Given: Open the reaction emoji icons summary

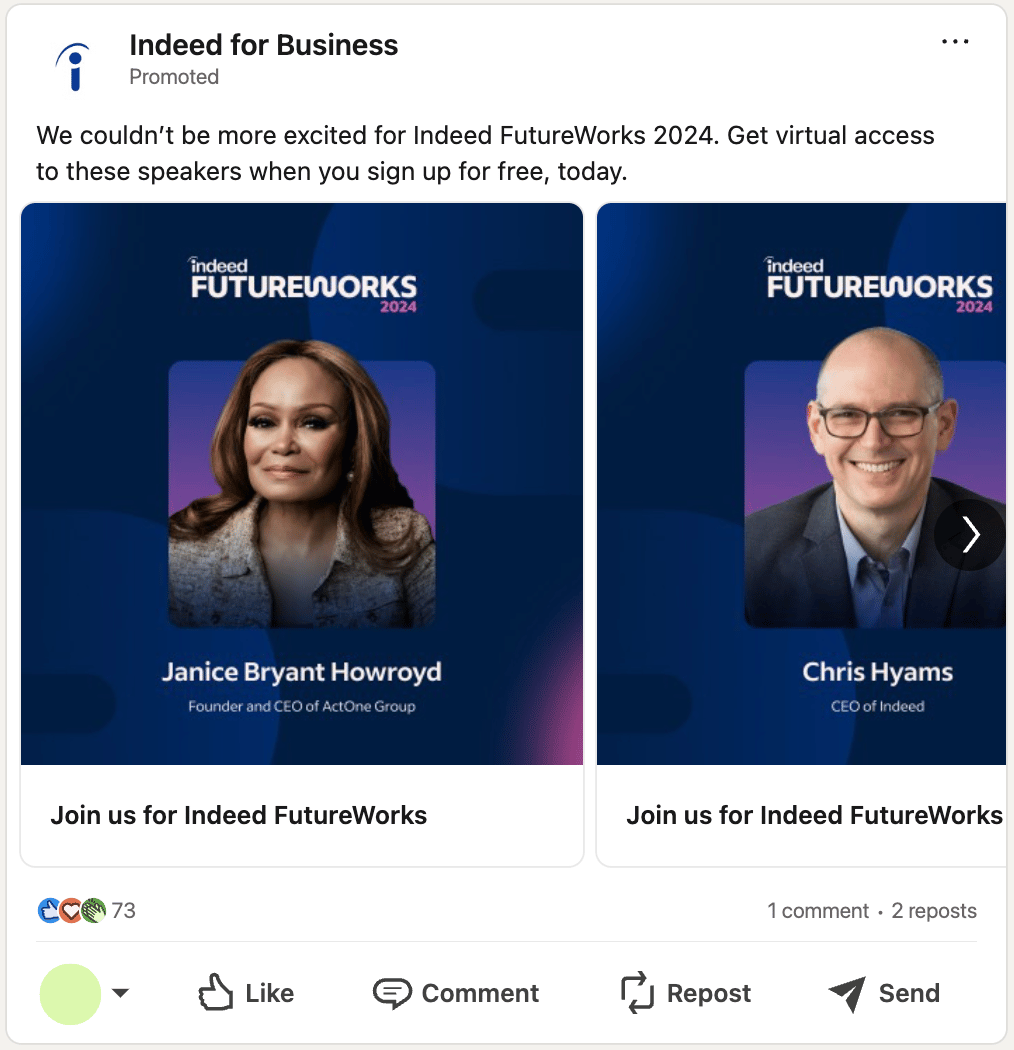Looking at the screenshot, I should (72, 910).
